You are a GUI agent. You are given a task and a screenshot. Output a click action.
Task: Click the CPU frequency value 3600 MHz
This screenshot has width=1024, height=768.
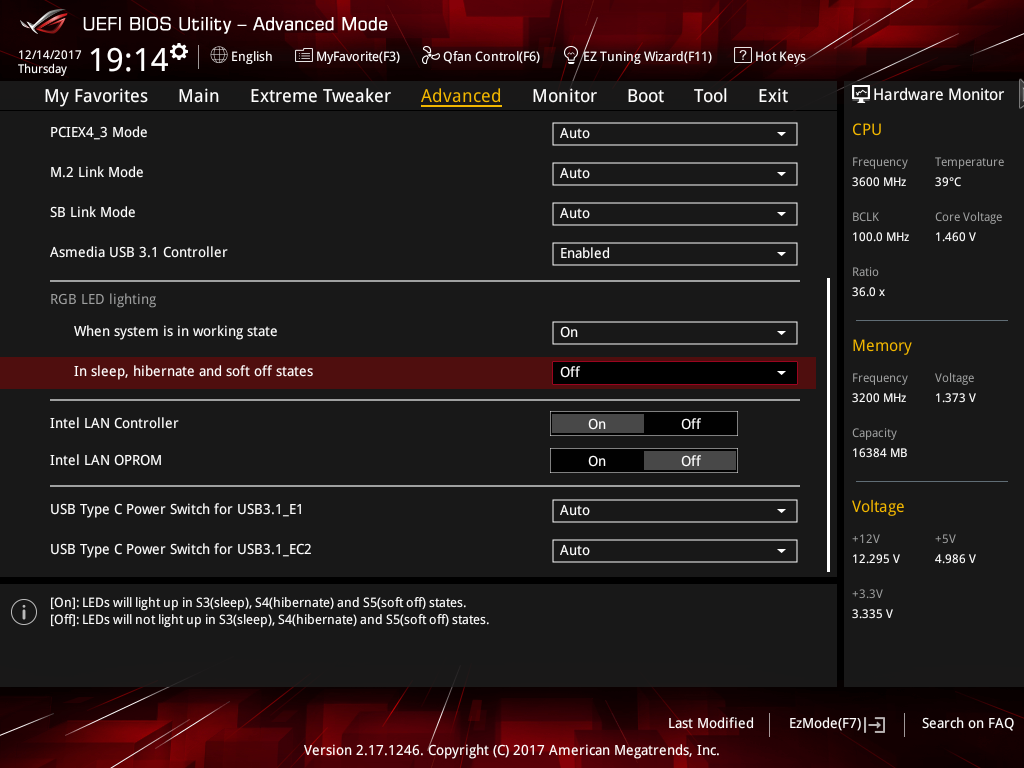879,182
